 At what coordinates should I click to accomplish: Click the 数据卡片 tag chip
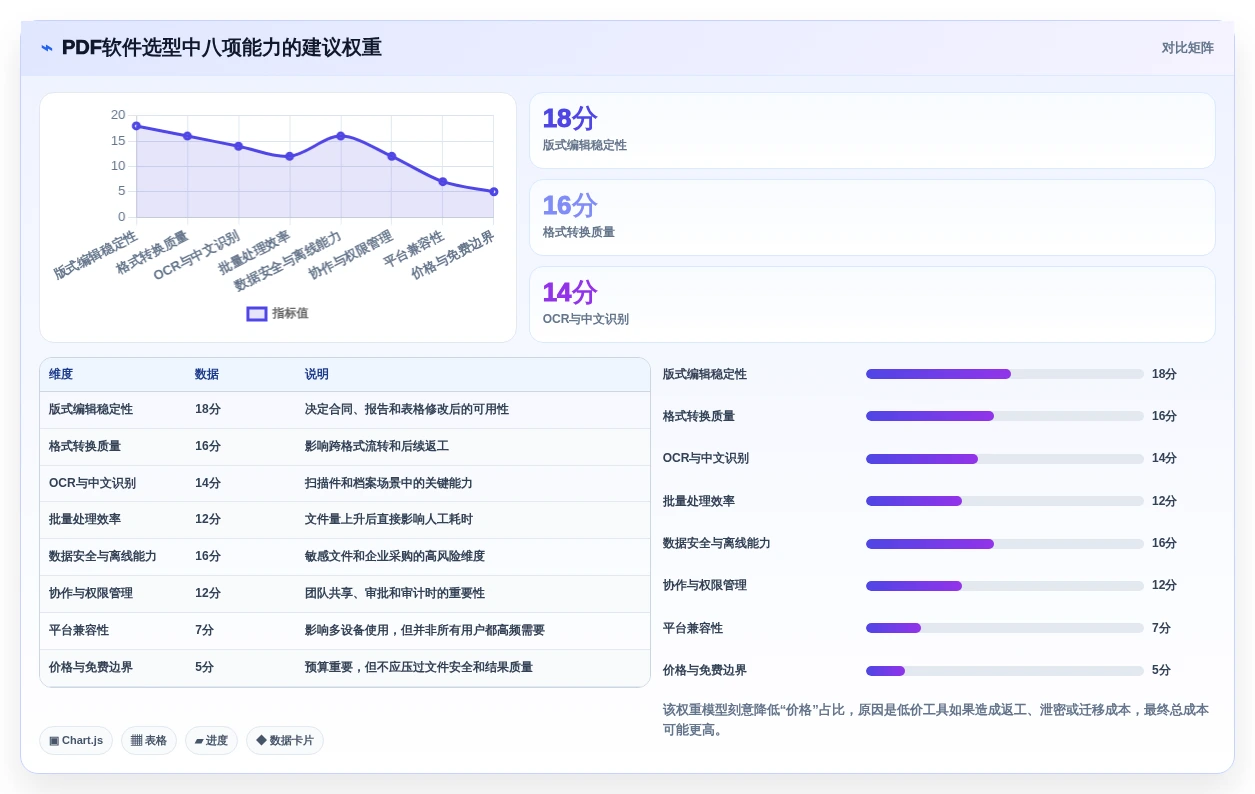pyautogui.click(x=285, y=741)
